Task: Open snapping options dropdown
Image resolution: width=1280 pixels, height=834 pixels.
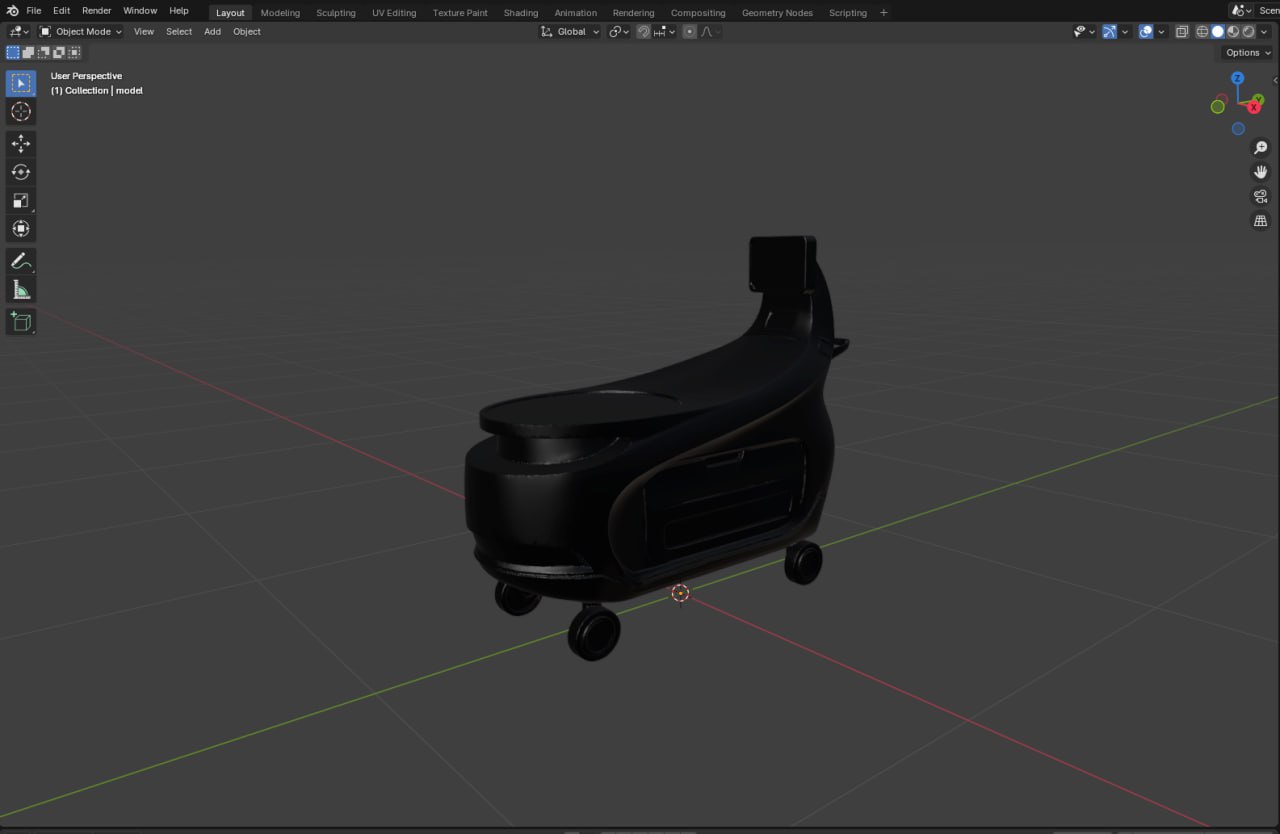Action: [665, 31]
